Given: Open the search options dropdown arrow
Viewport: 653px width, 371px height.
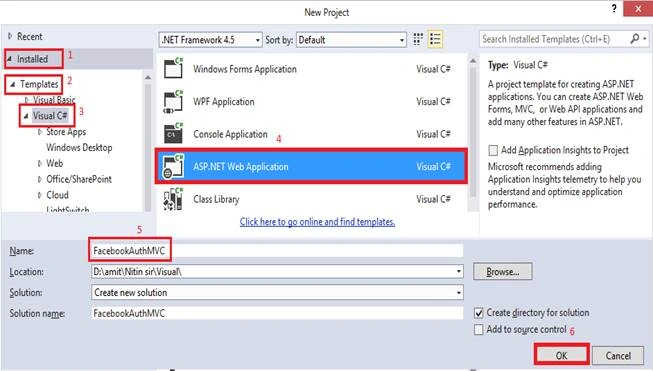Looking at the screenshot, I should click(645, 39).
